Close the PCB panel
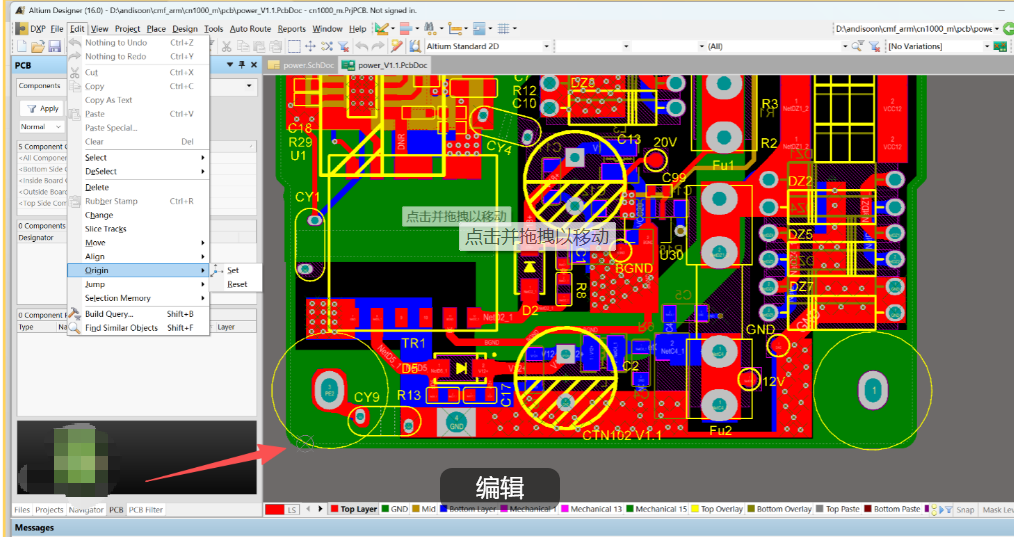1014x537 pixels. (x=254, y=65)
